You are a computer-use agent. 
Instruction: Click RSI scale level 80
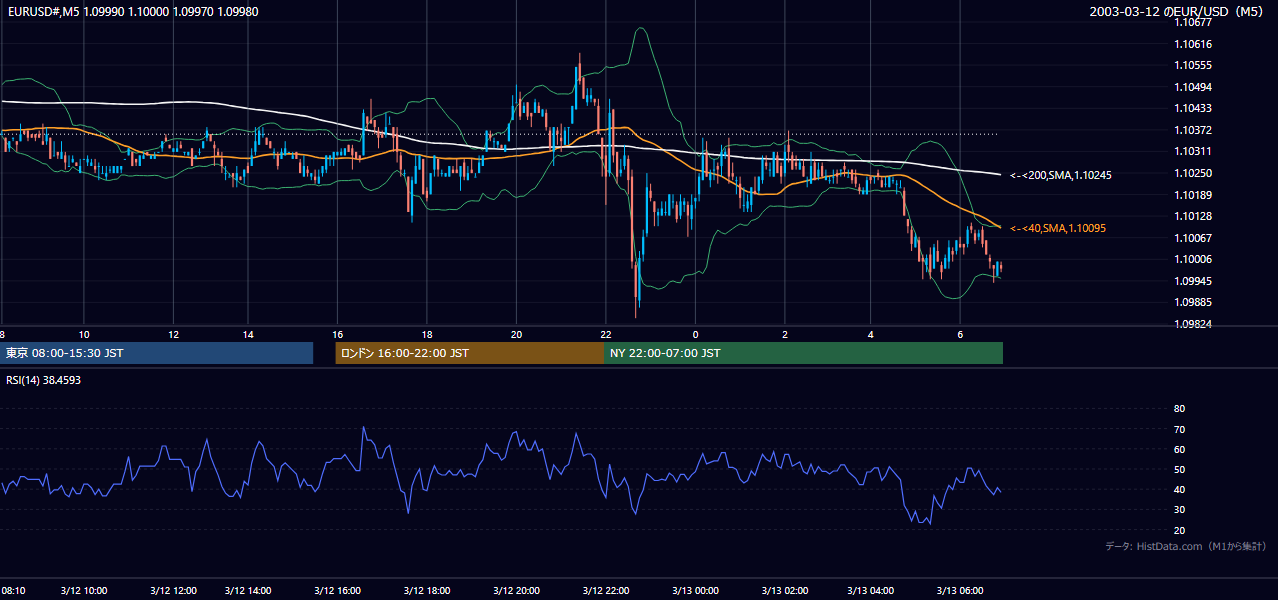(x=1179, y=409)
